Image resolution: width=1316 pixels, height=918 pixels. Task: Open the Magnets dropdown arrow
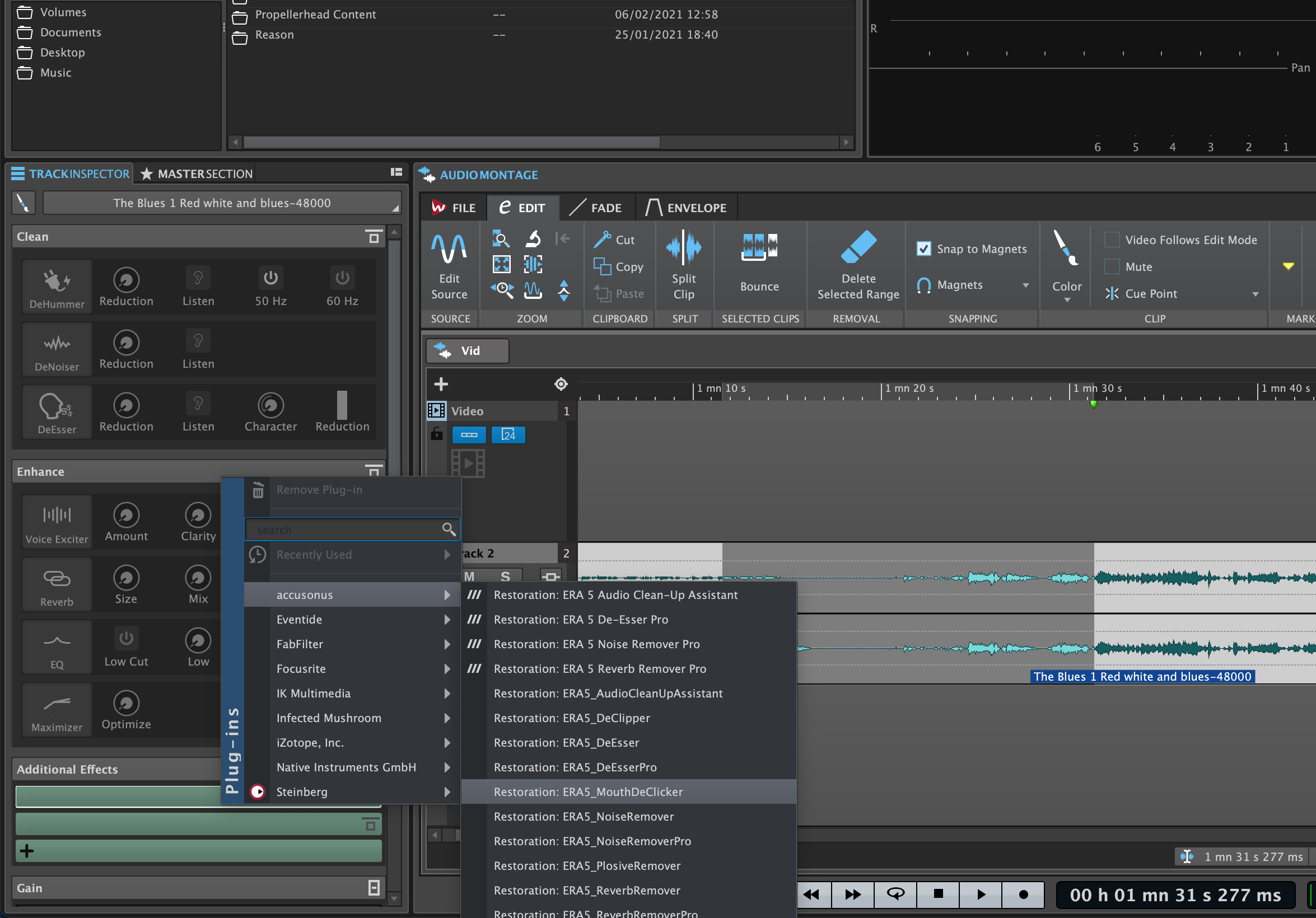1025,285
